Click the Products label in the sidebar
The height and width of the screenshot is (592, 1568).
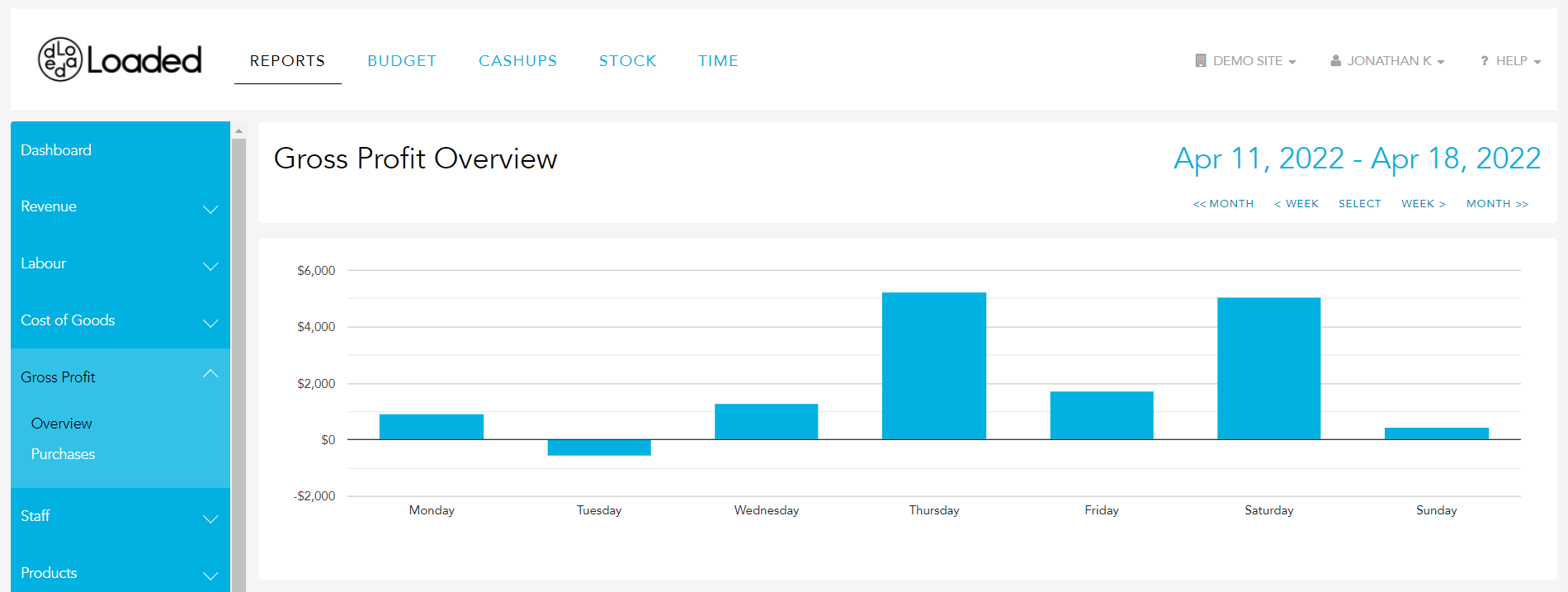pos(49,573)
